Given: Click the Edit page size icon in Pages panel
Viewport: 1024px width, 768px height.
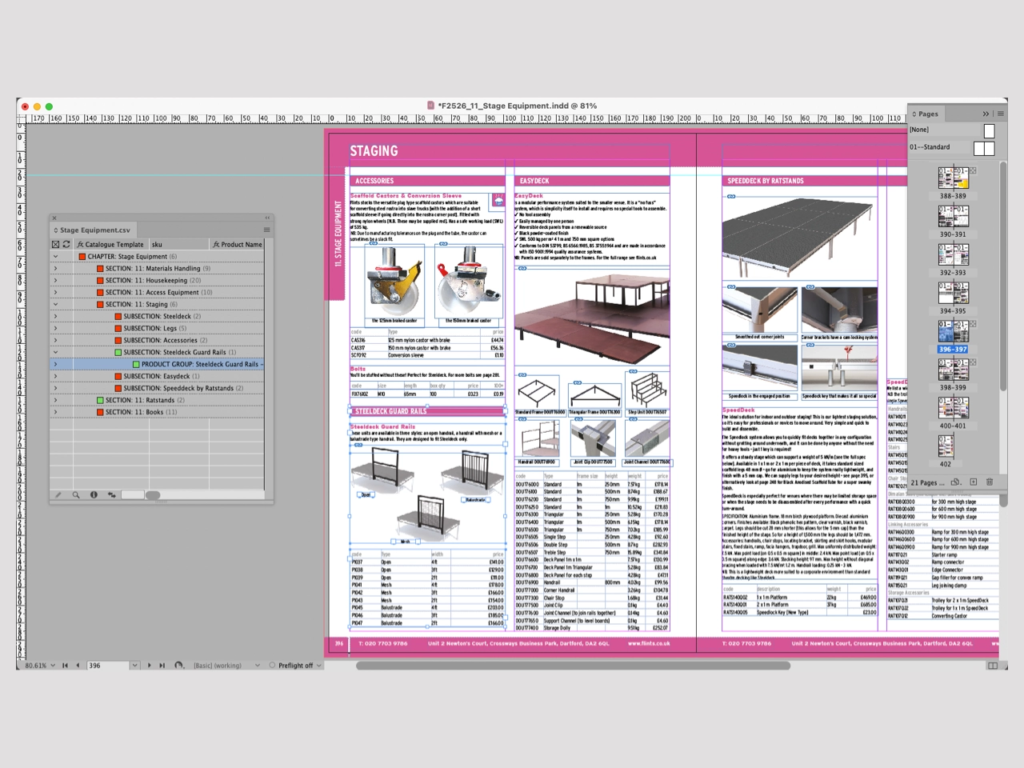Looking at the screenshot, I should point(956,483).
